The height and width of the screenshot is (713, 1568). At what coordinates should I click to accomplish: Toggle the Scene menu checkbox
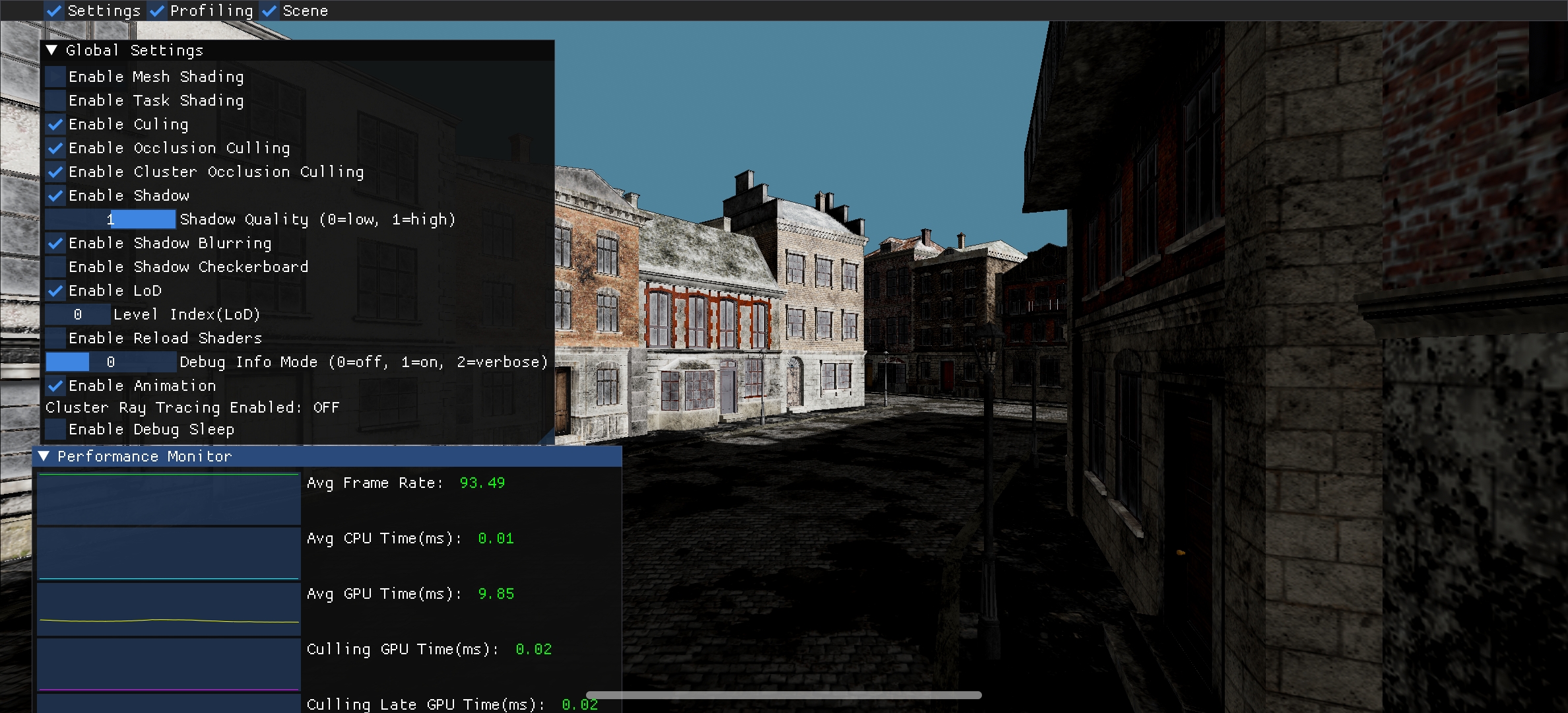click(269, 11)
